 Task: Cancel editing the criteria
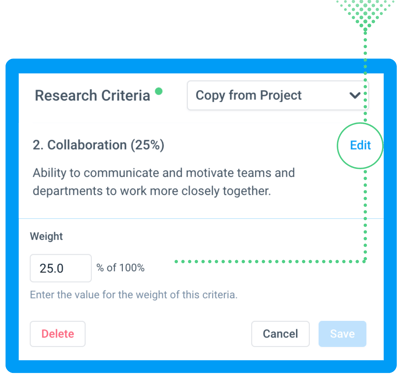tap(280, 334)
